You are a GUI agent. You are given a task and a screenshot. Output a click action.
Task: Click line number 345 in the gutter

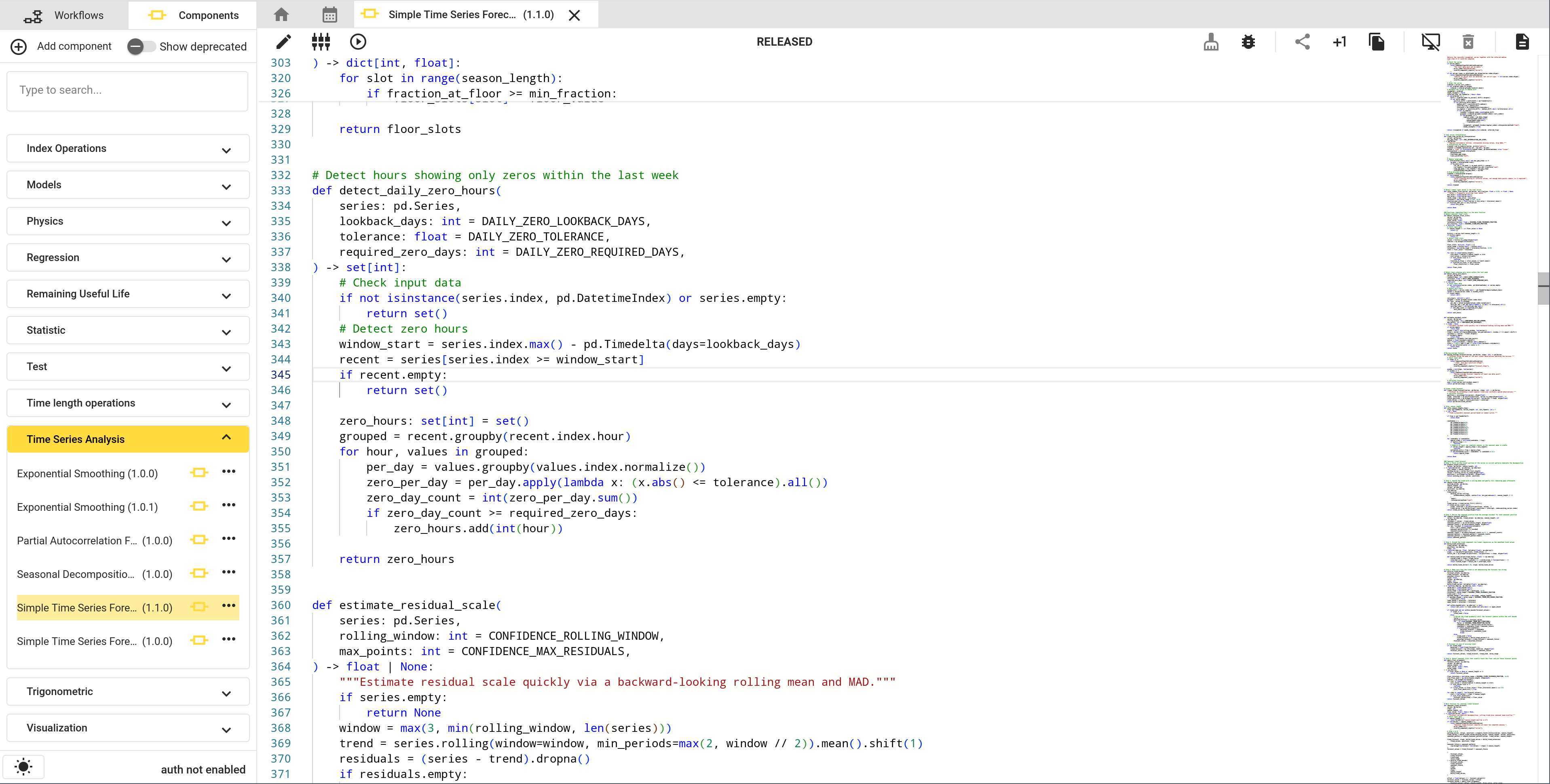(x=281, y=375)
